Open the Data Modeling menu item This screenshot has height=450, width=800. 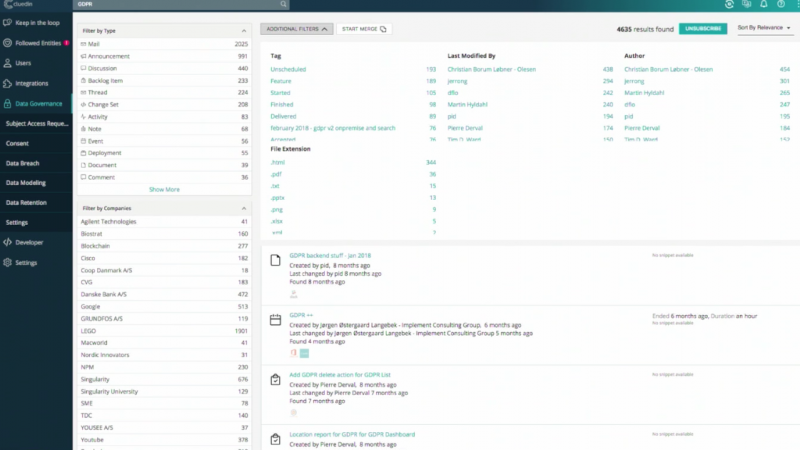point(26,183)
